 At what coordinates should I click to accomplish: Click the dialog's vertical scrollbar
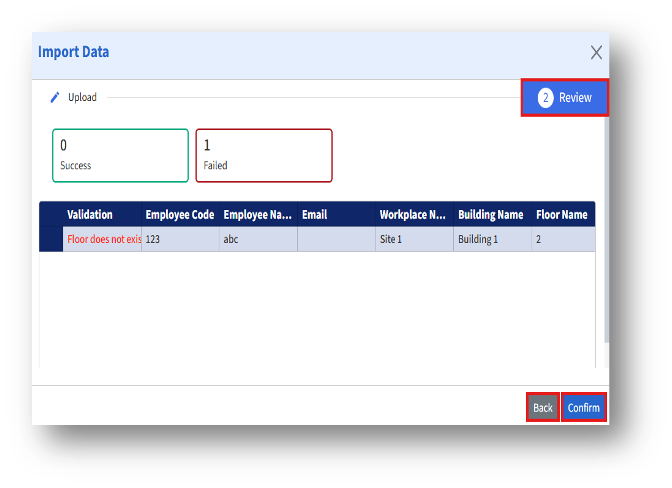[x=606, y=229]
